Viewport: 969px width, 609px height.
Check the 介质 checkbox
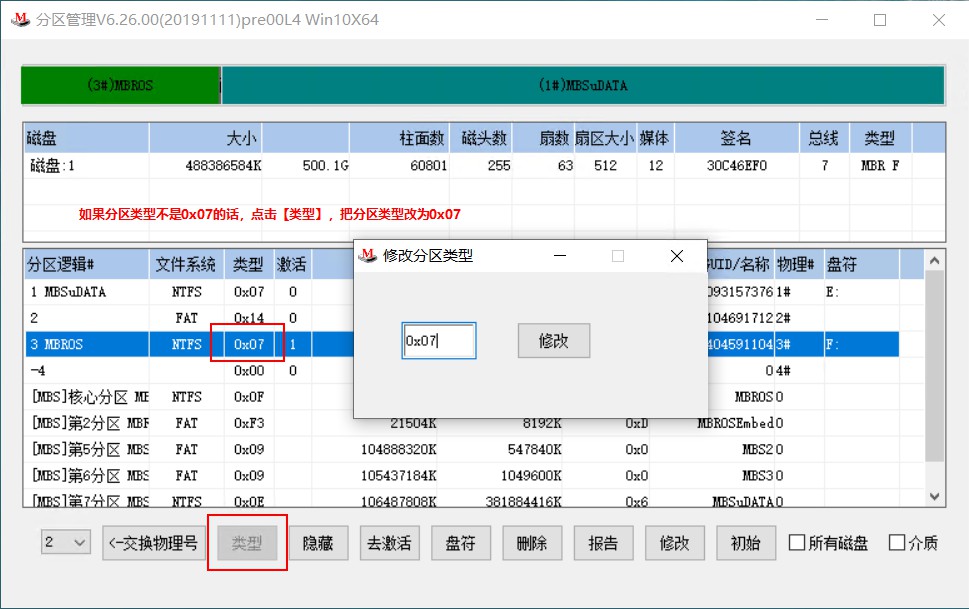tap(897, 542)
